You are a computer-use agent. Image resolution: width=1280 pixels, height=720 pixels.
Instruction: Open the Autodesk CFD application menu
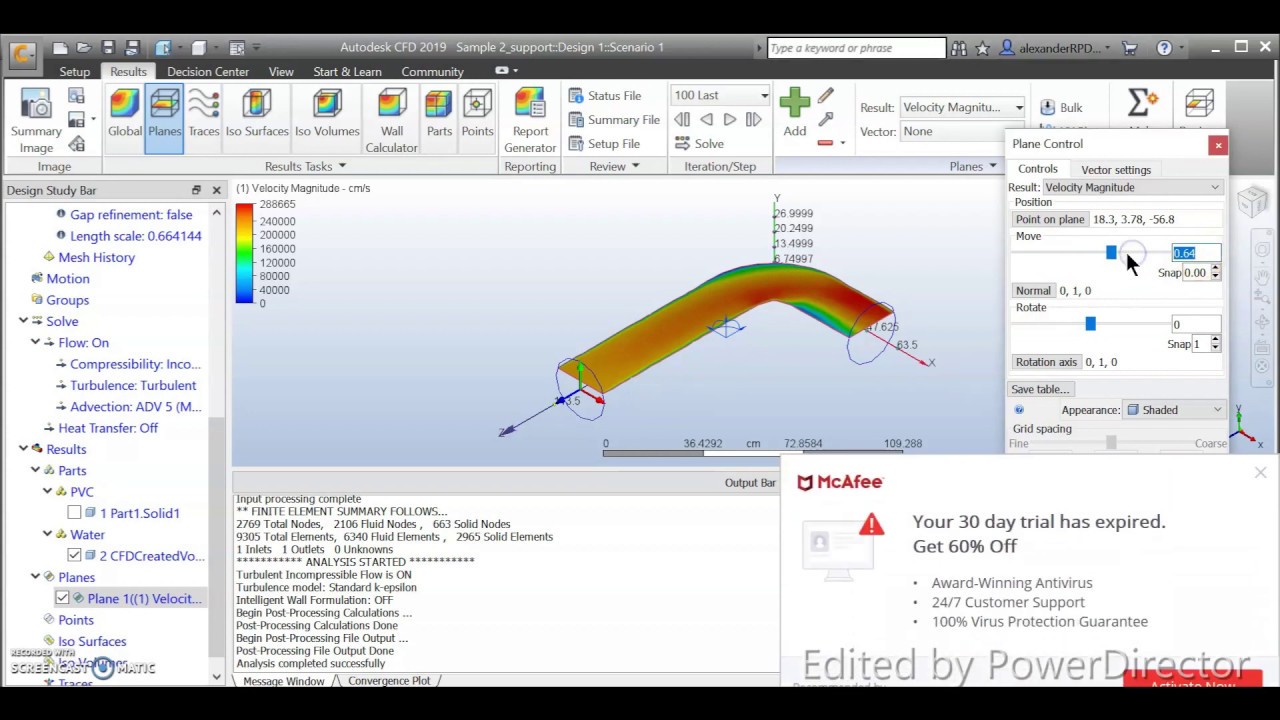[23, 54]
